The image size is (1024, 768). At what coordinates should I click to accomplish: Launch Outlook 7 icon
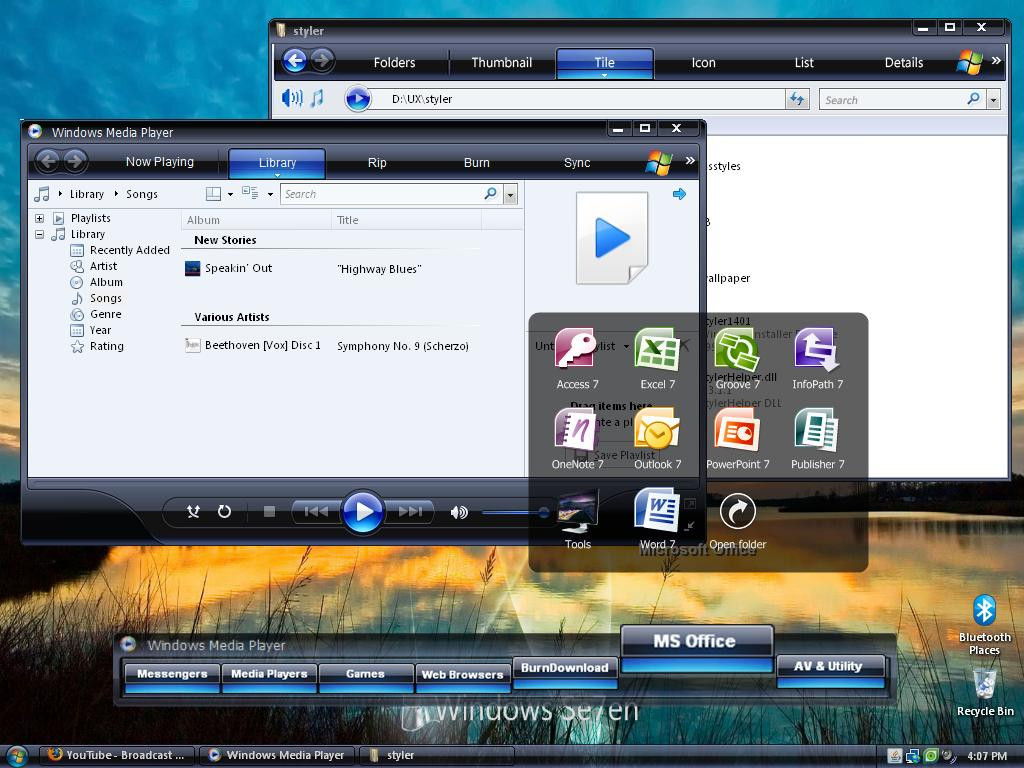tap(657, 430)
